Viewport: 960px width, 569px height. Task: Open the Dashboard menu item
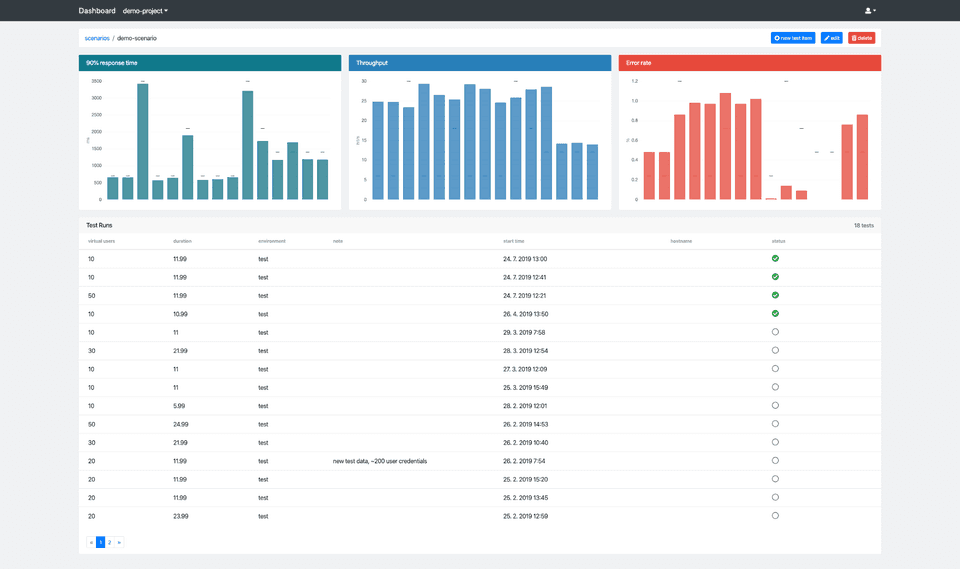[x=97, y=10]
